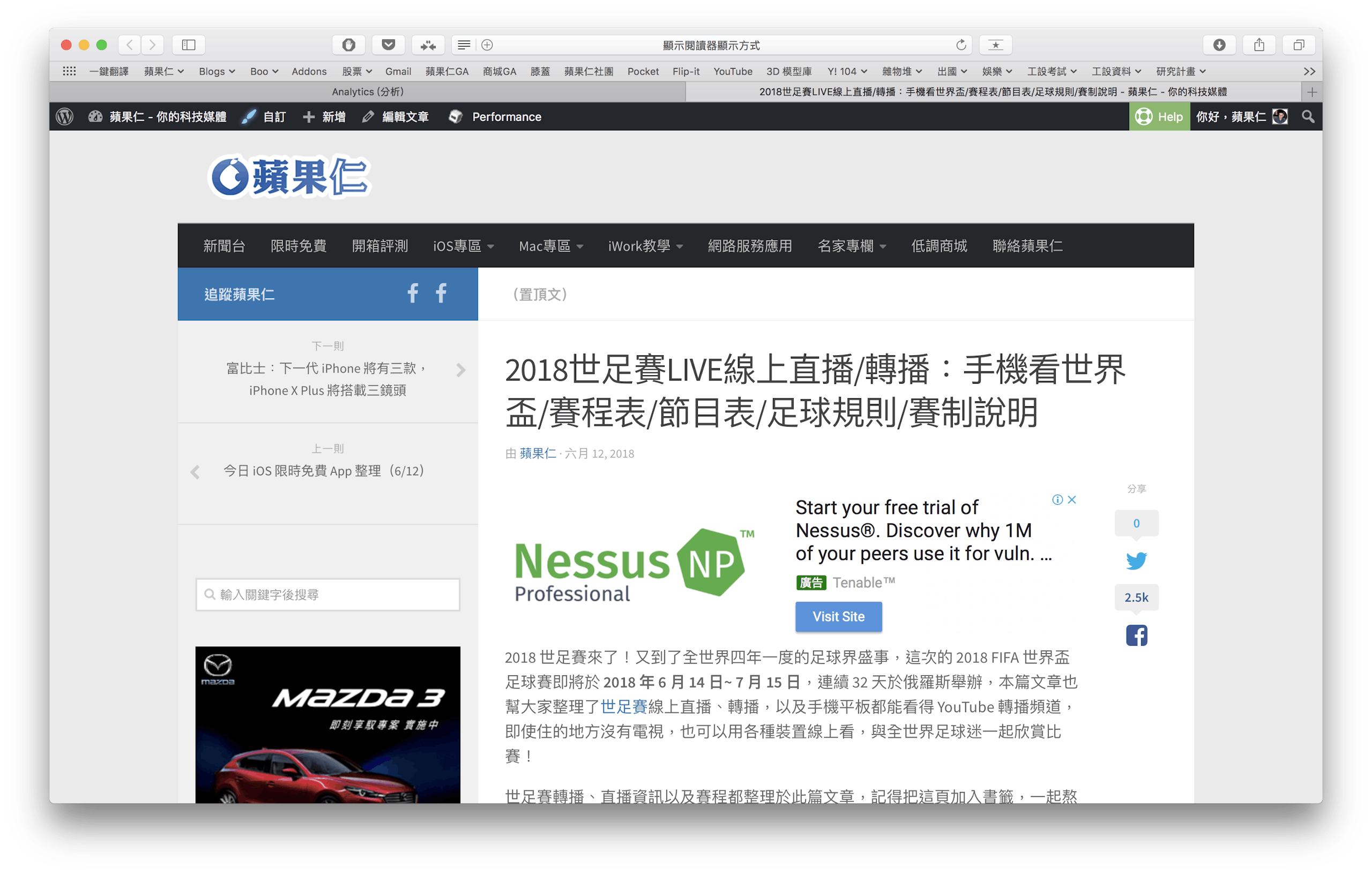Reload the page with refresh icon
Image resolution: width=1372 pixels, height=874 pixels.
tap(960, 45)
